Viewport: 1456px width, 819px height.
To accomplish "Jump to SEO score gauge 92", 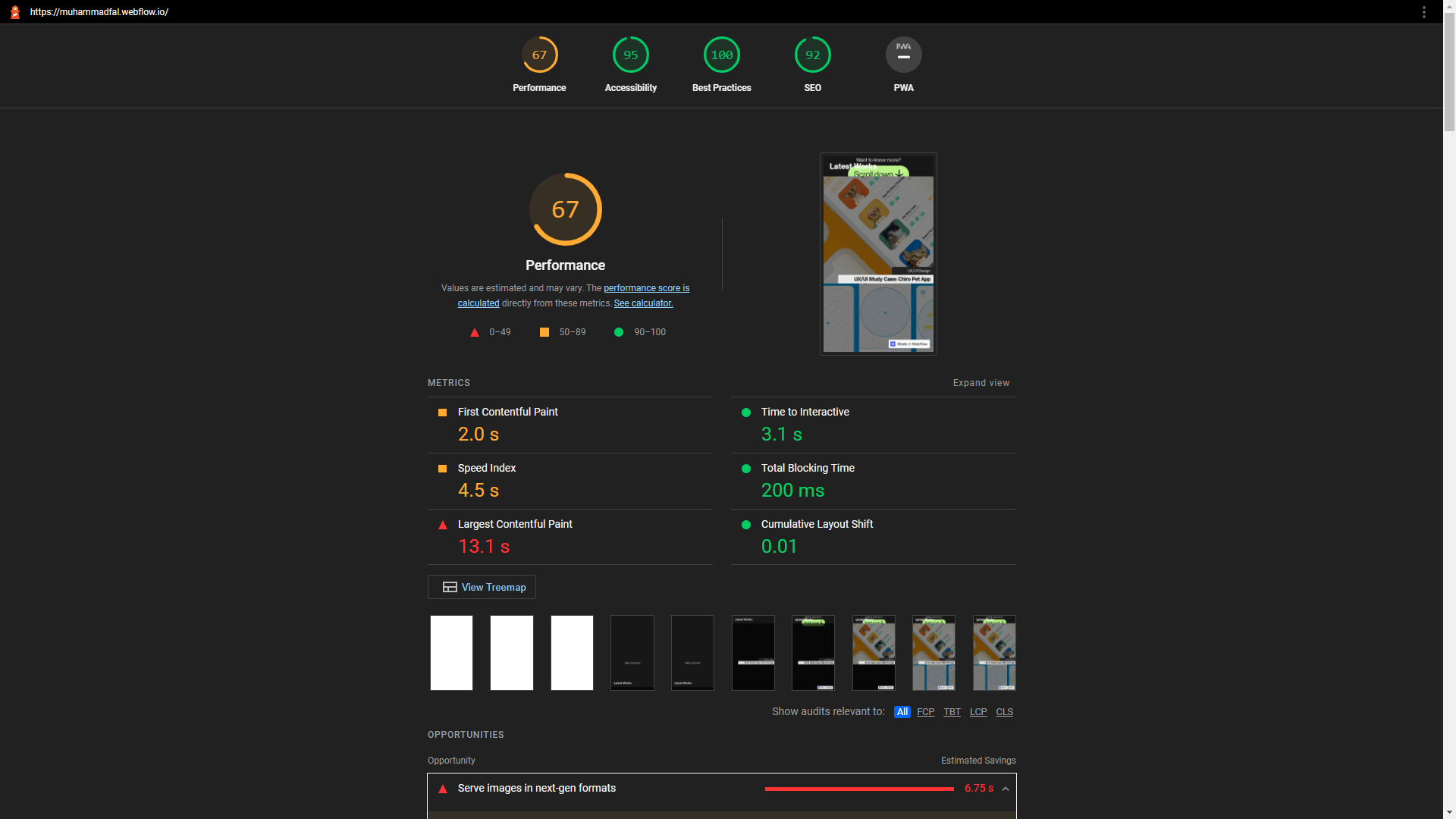I will (812, 55).
